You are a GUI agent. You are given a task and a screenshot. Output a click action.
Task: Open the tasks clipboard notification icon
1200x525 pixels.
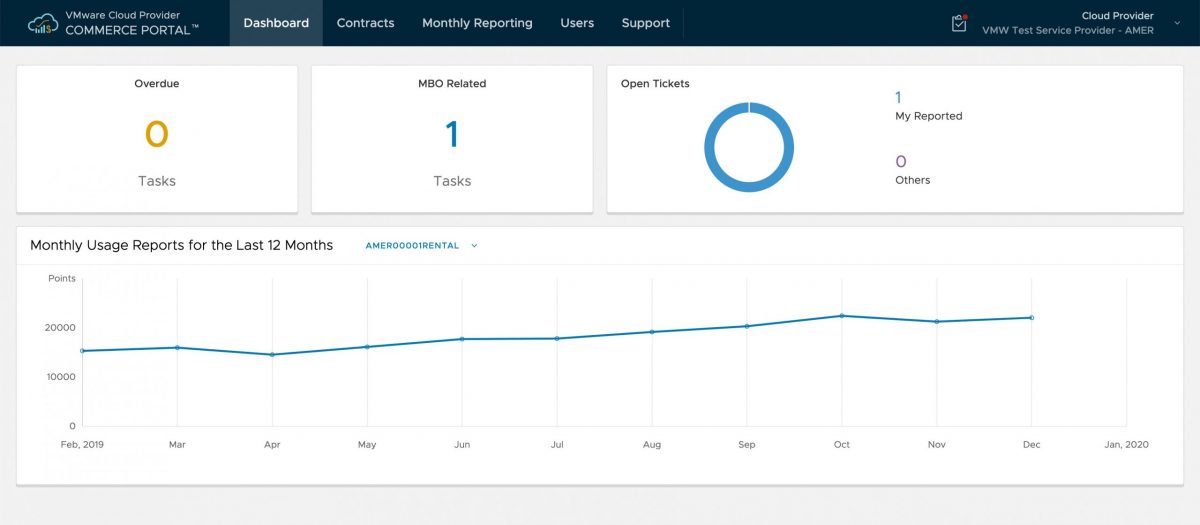pyautogui.click(x=959, y=23)
